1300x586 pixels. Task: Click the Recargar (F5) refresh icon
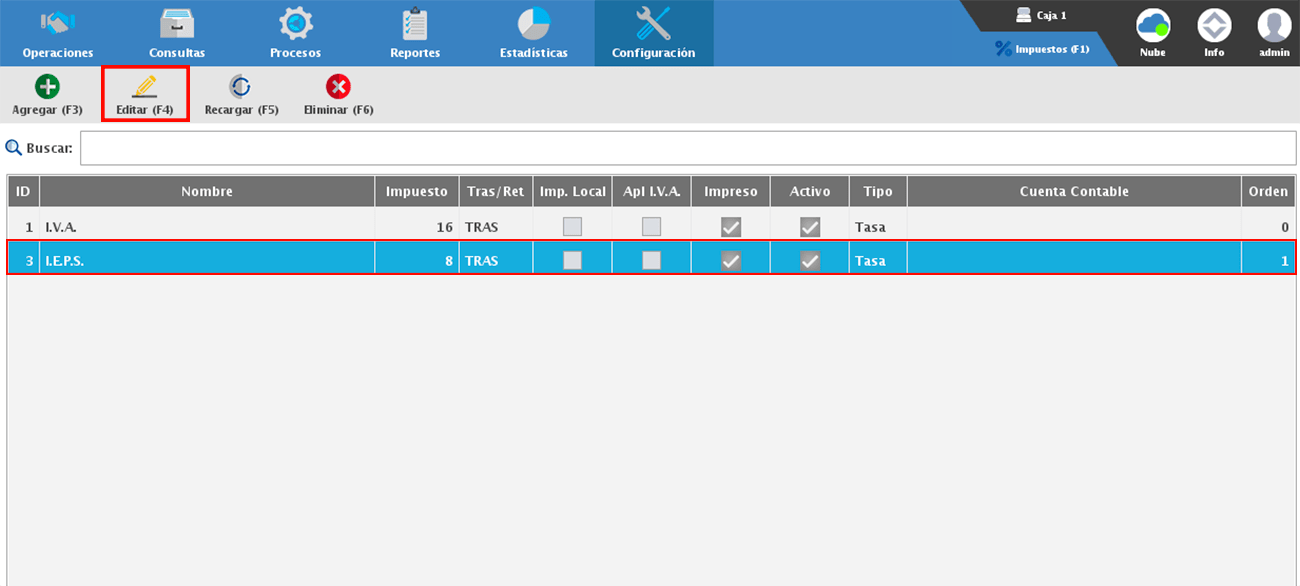pos(240,87)
